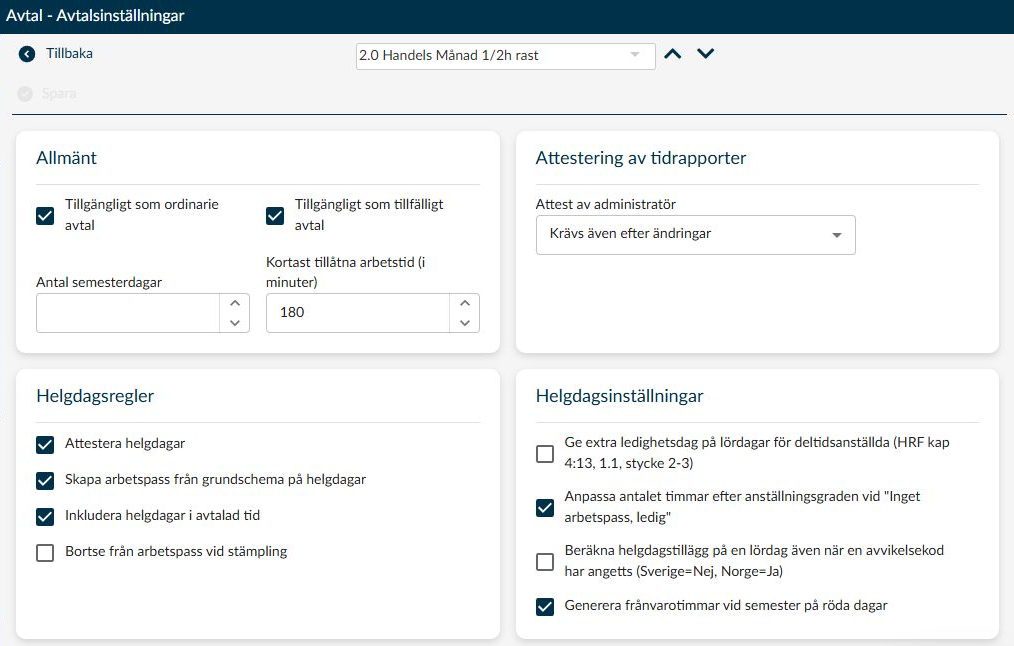Decrease 'Kortast tillåtna arbetstid' with down stepper

click(464, 323)
